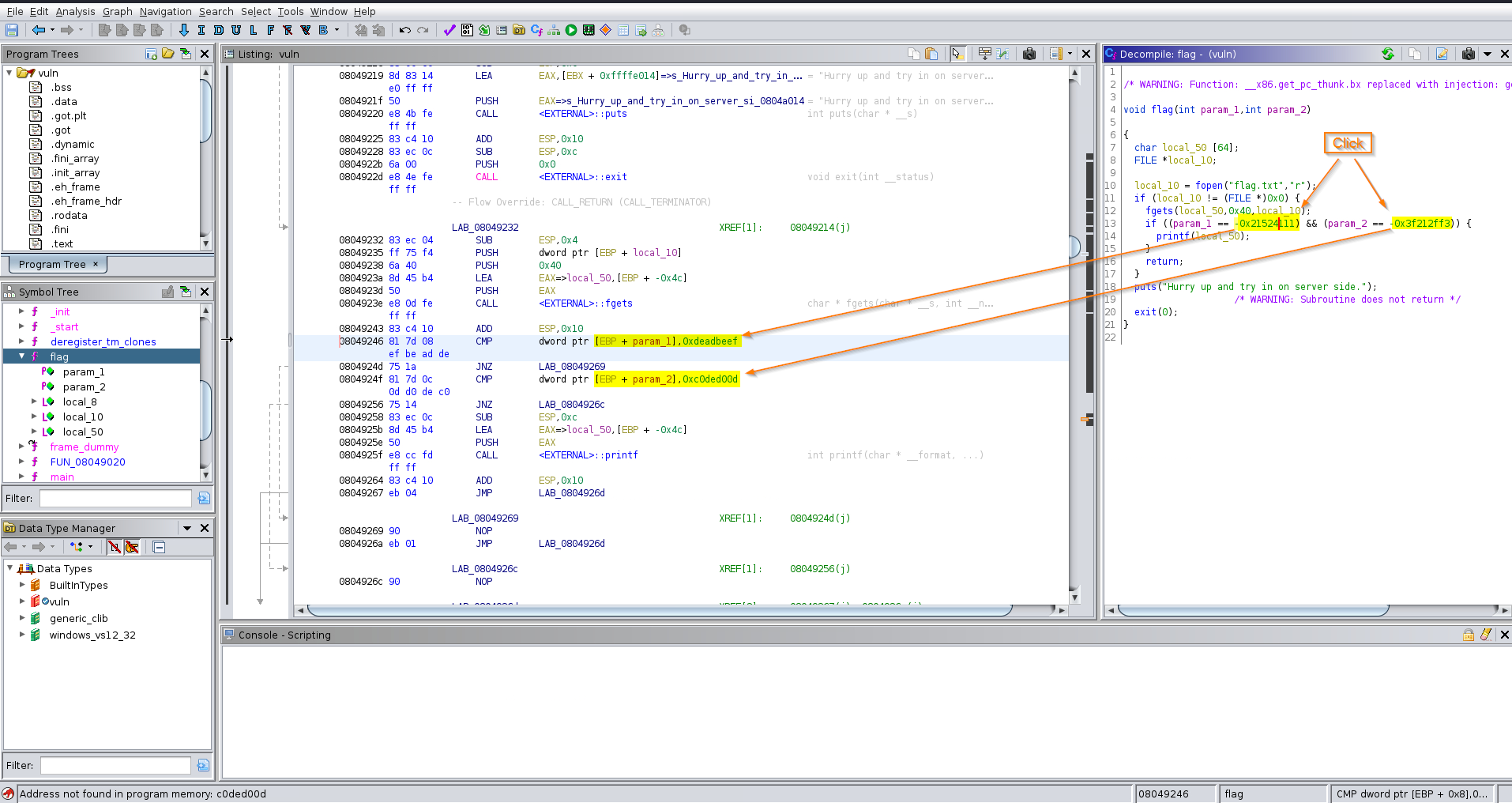This screenshot has height=803, width=1512.
Task: Open the Listing field editor dropdown arrow
Action: click(x=1070, y=54)
